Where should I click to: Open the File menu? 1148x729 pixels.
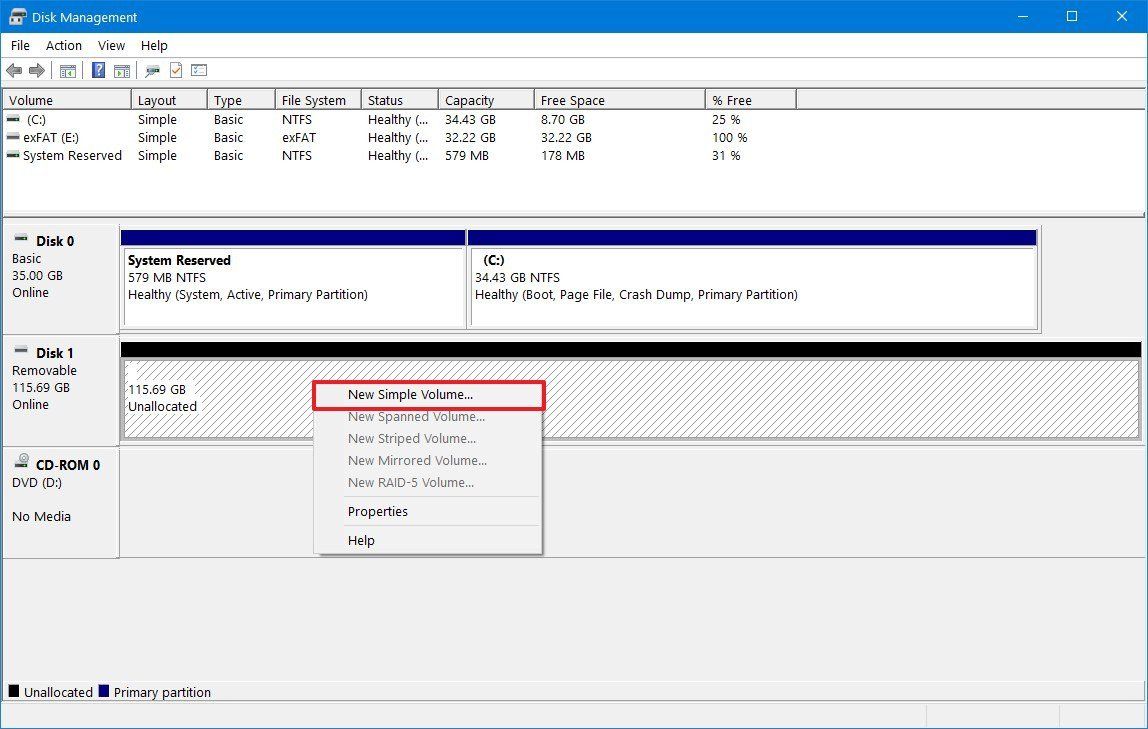coord(19,45)
